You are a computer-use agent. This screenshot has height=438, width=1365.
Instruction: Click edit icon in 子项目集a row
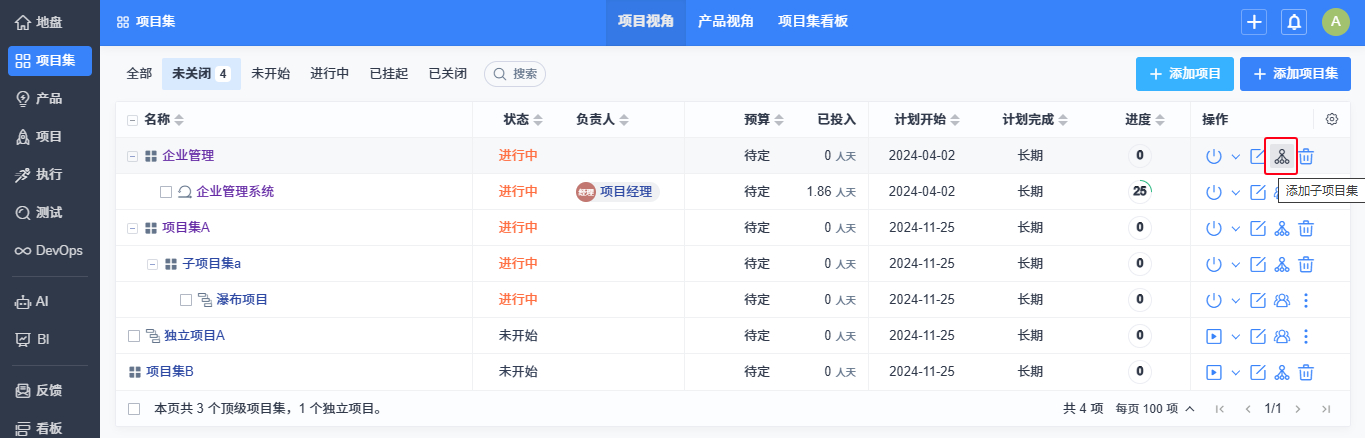tap(1259, 264)
